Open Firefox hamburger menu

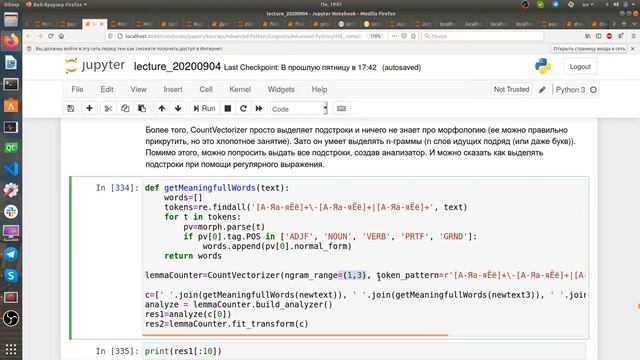633,36
